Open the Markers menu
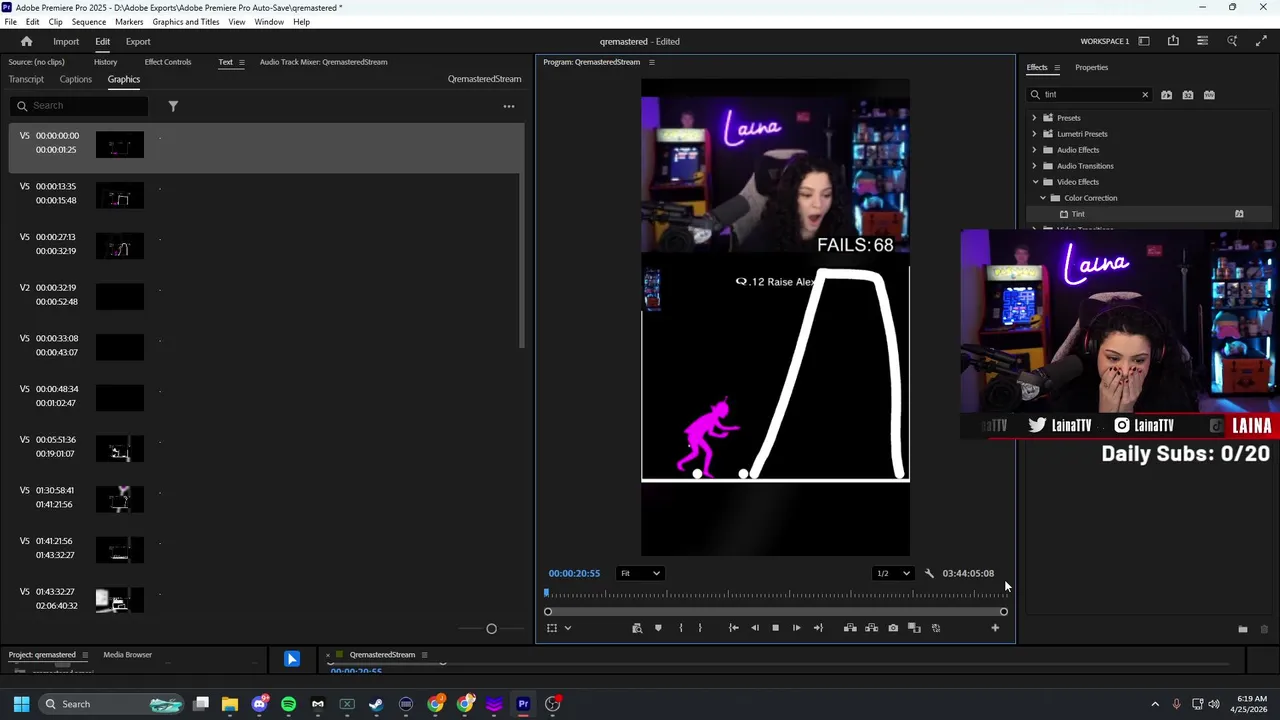Viewport: 1280px width, 720px height. (x=129, y=22)
